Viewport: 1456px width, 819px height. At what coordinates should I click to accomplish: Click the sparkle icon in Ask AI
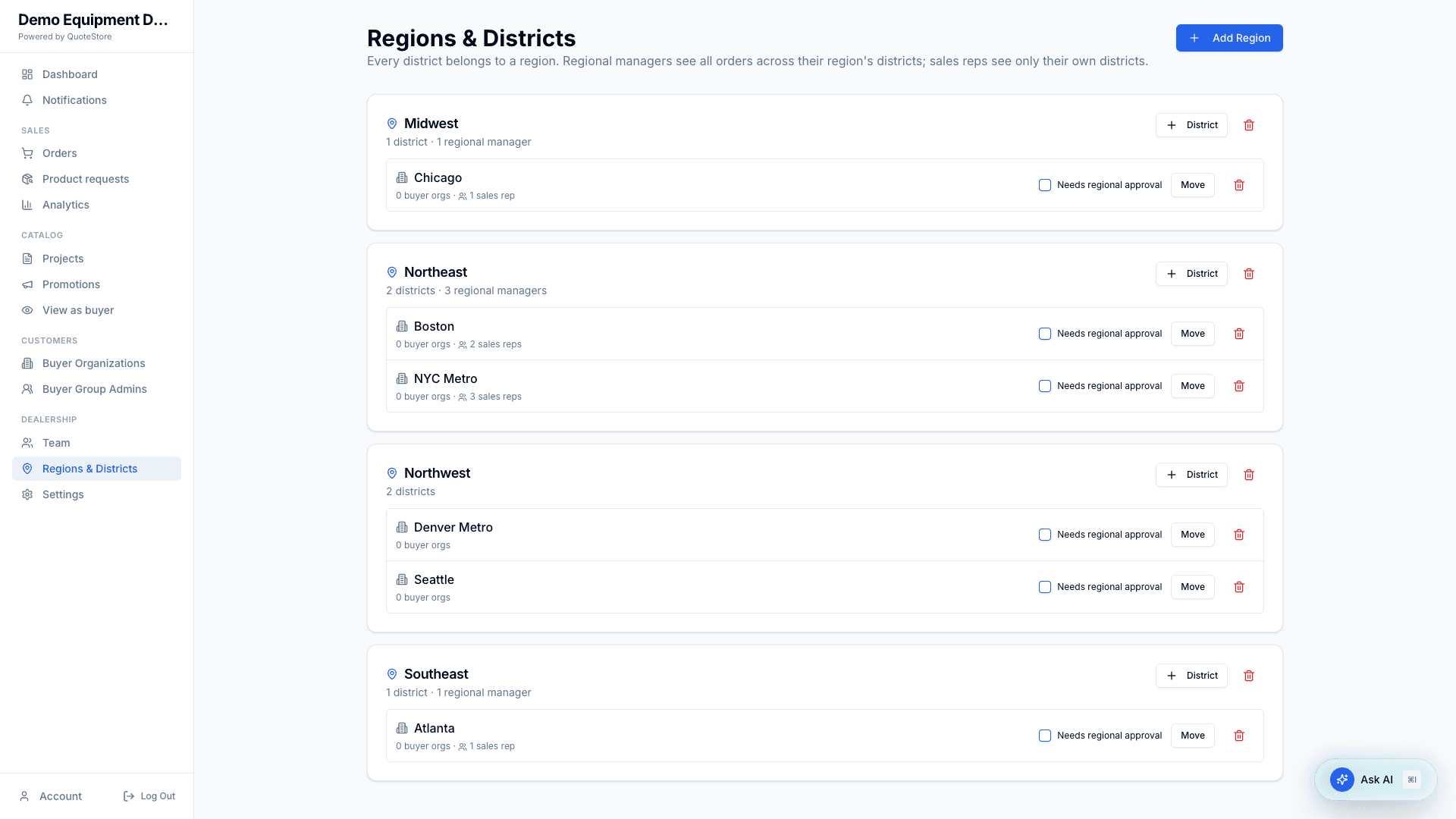click(1342, 780)
